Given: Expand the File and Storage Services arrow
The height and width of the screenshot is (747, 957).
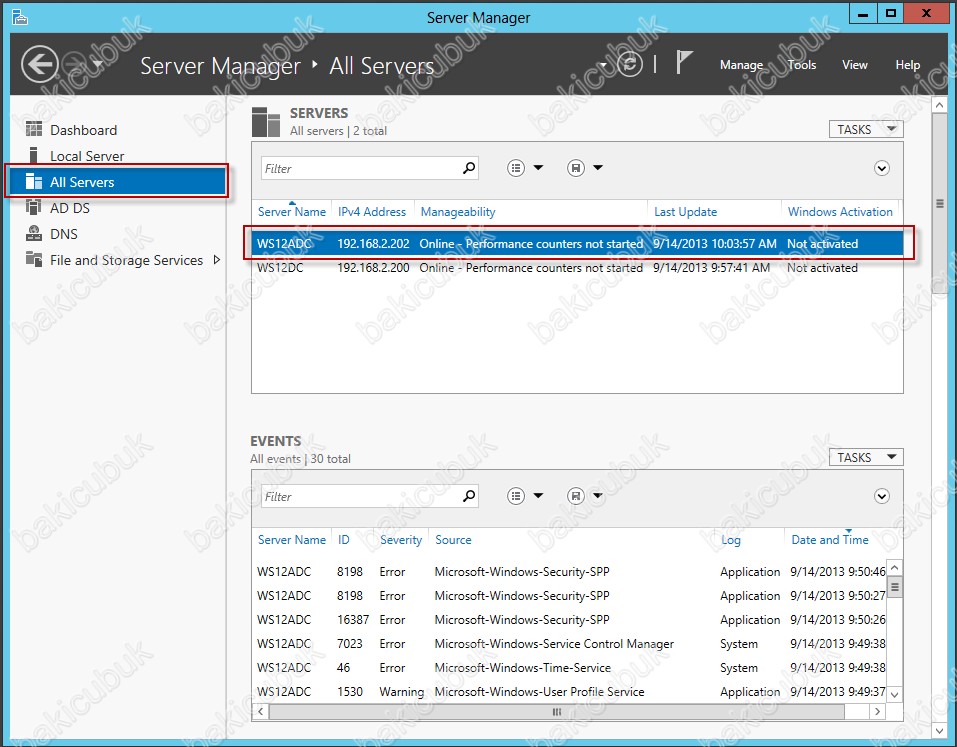Looking at the screenshot, I should tap(217, 260).
